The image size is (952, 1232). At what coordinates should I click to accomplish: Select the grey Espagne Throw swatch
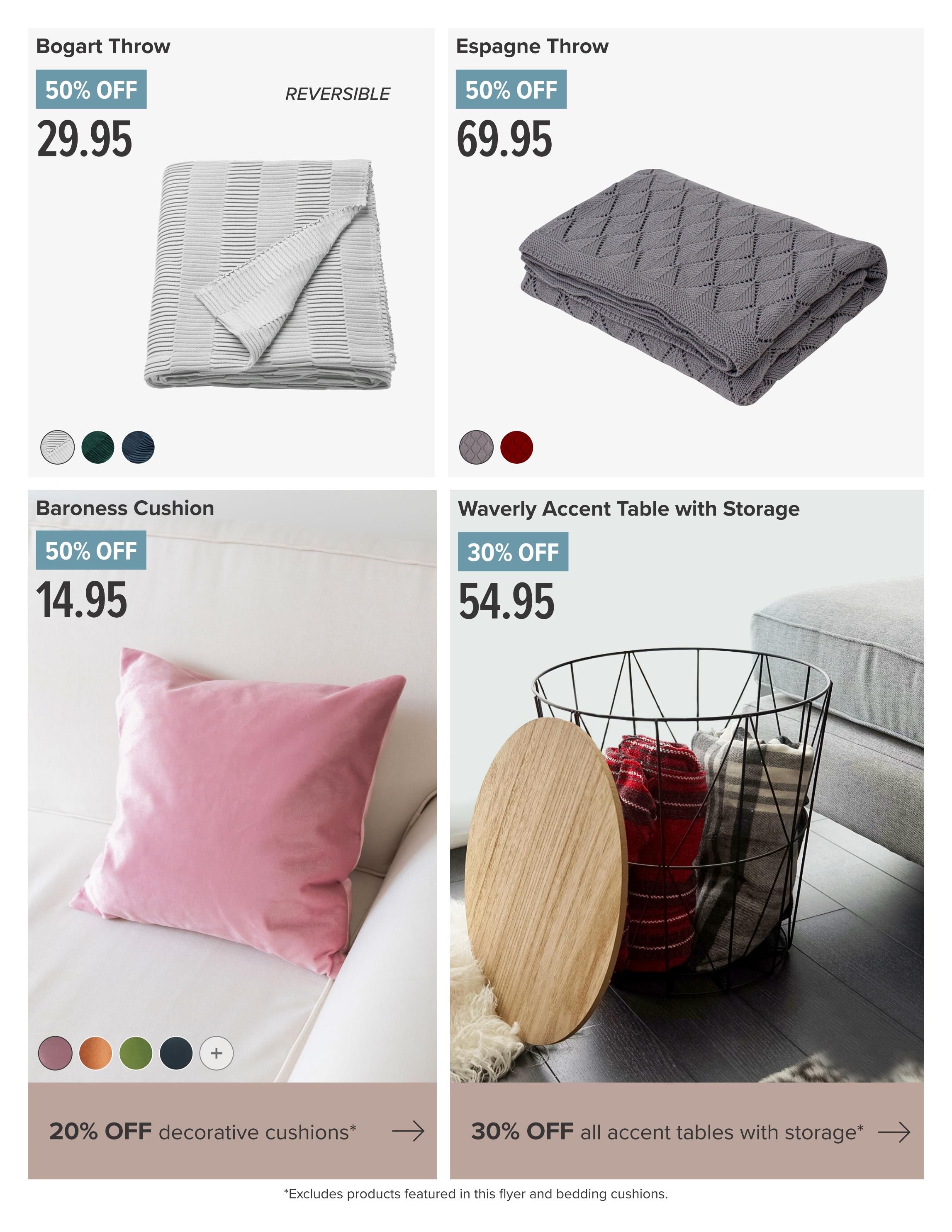(477, 447)
